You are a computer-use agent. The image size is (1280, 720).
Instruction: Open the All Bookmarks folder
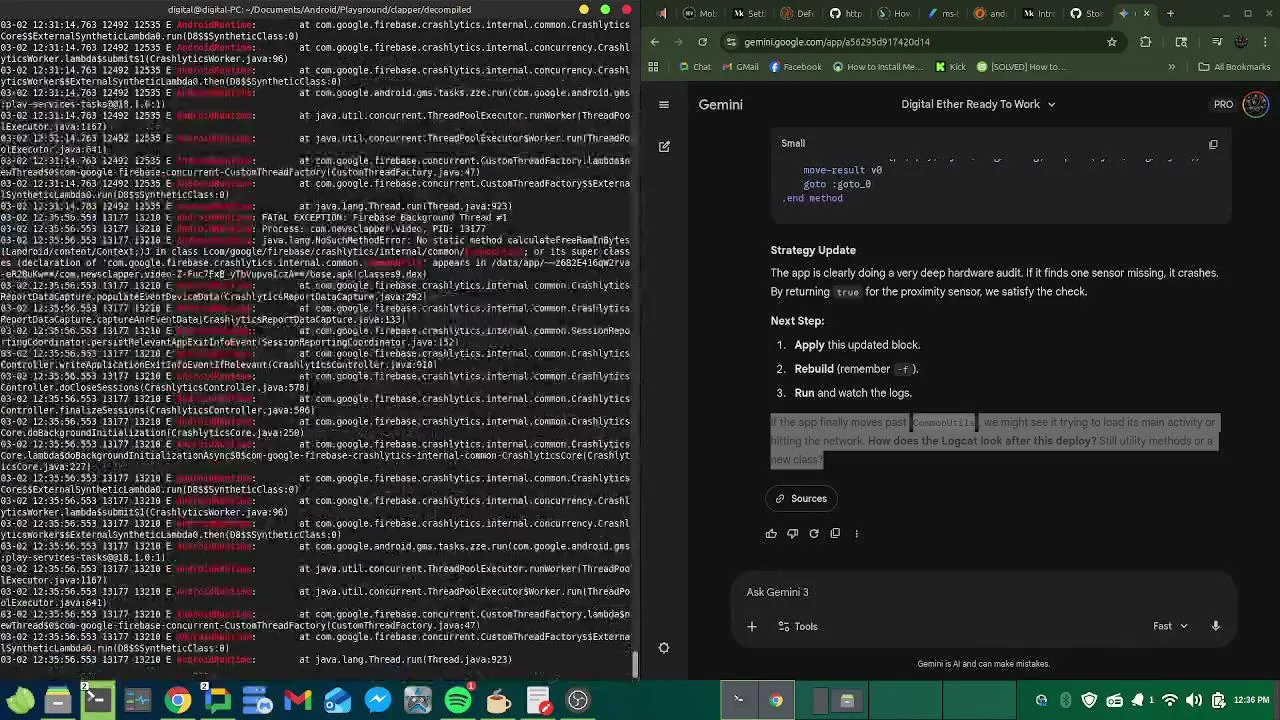point(1233,67)
